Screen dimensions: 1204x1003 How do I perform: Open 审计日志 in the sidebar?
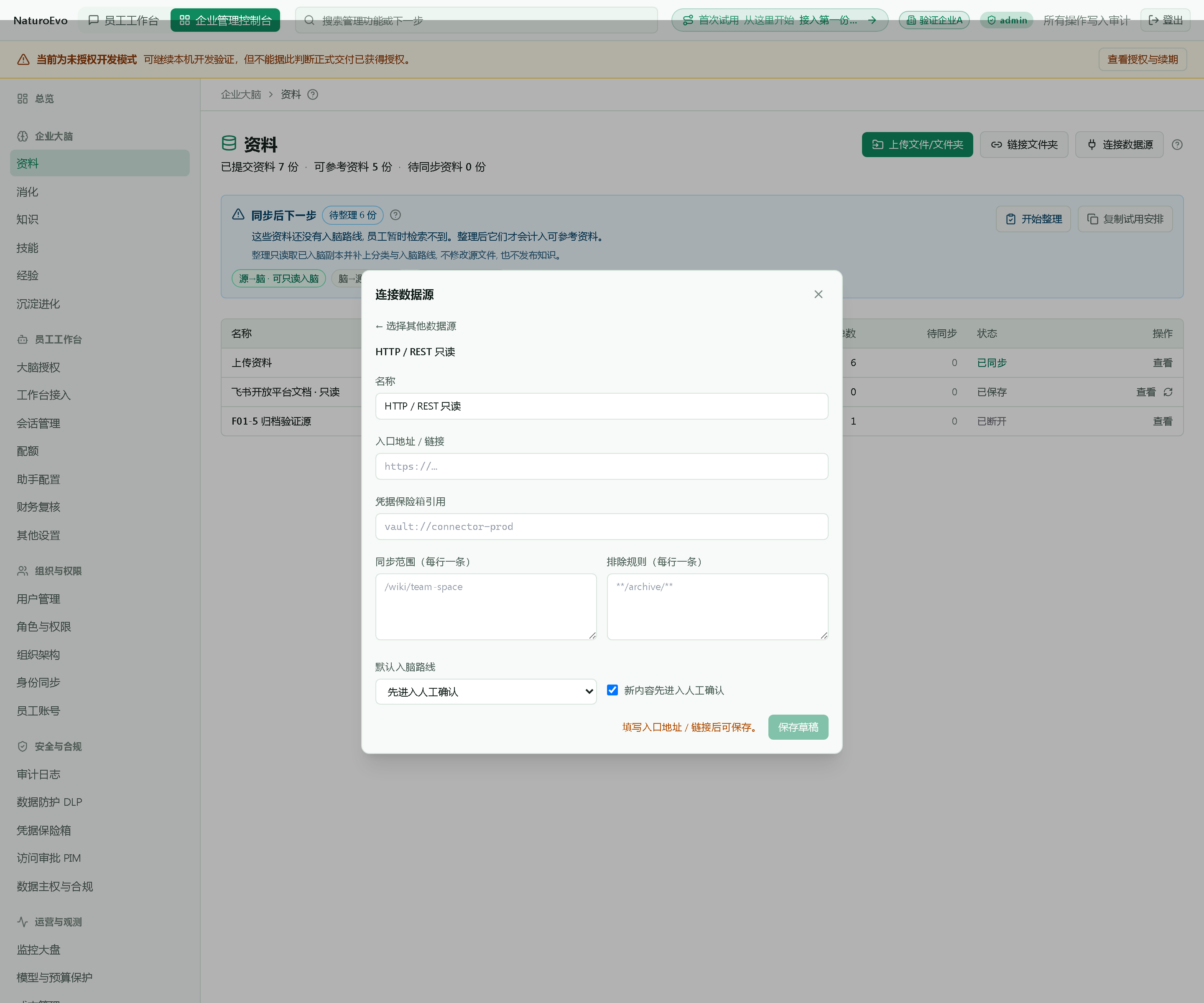click(x=38, y=774)
